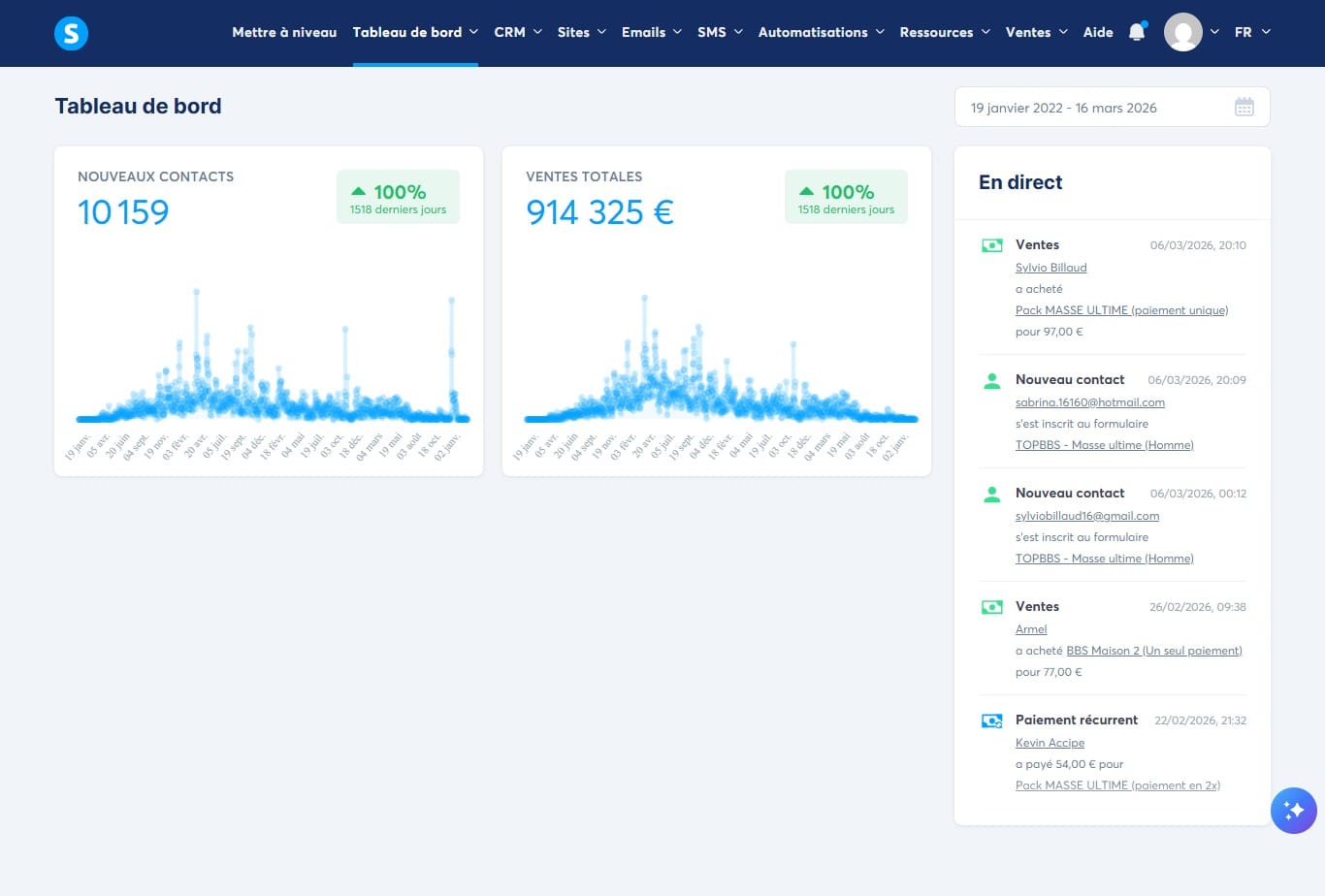Expand the CRM dropdown menu
Screen dimensions: 1325x896
(x=518, y=32)
